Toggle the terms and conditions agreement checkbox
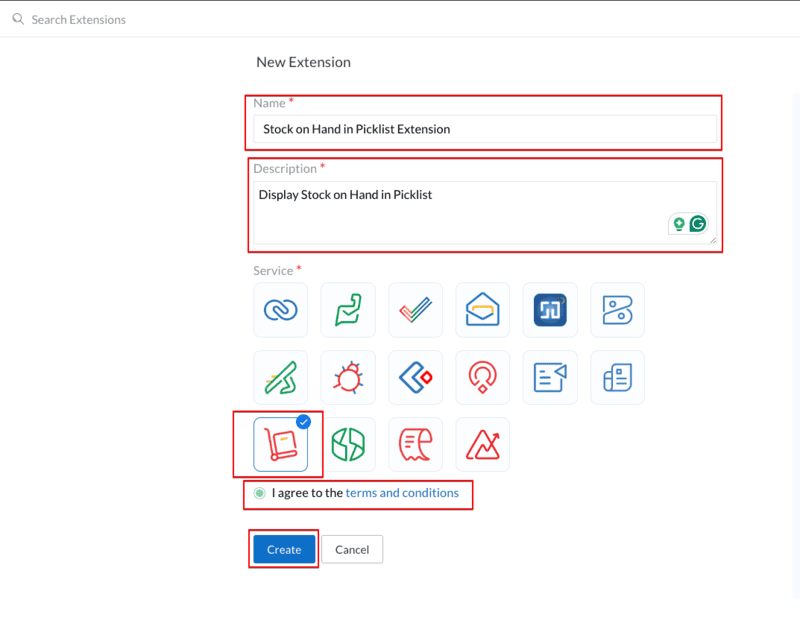The width and height of the screenshot is (800, 620). pyautogui.click(x=260, y=493)
